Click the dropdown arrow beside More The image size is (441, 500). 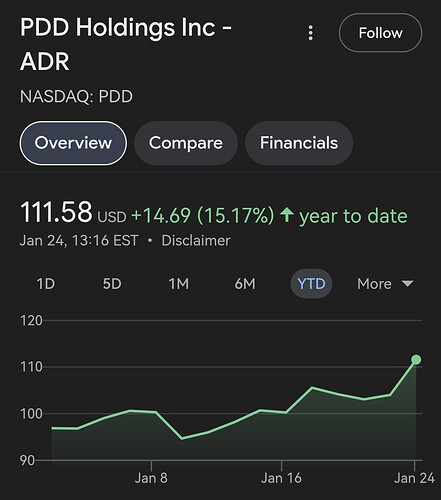coord(408,284)
